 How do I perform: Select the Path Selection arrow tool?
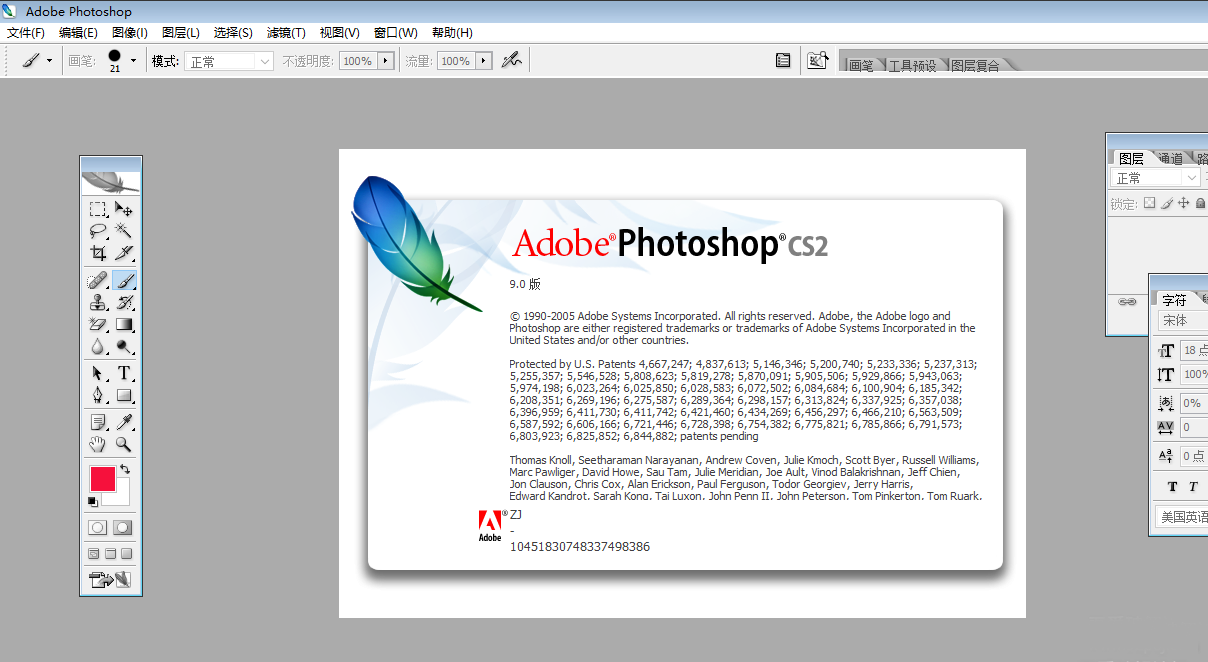pyautogui.click(x=98, y=374)
